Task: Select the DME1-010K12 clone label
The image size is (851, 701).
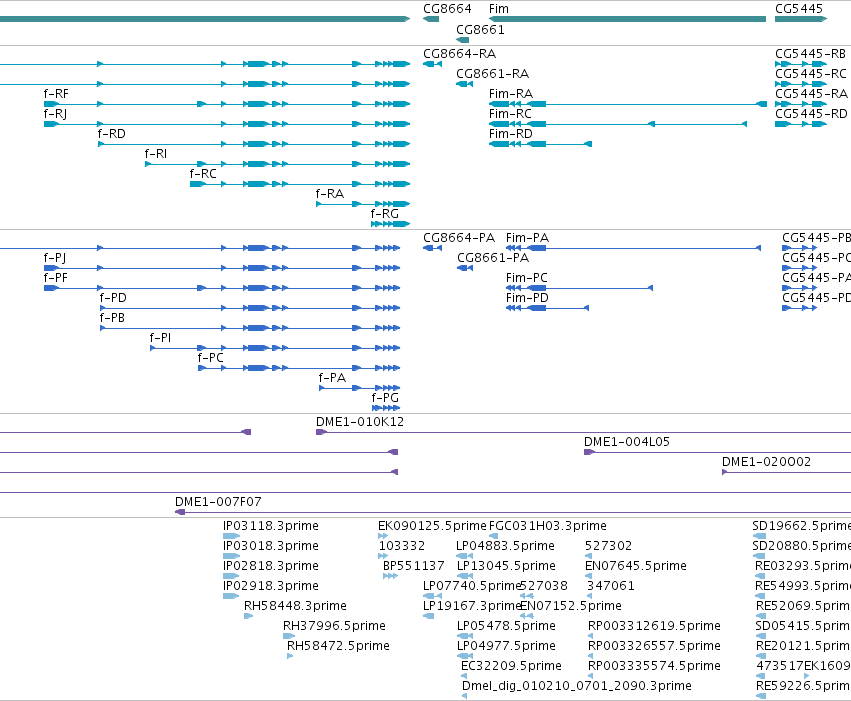Action: 360,423
